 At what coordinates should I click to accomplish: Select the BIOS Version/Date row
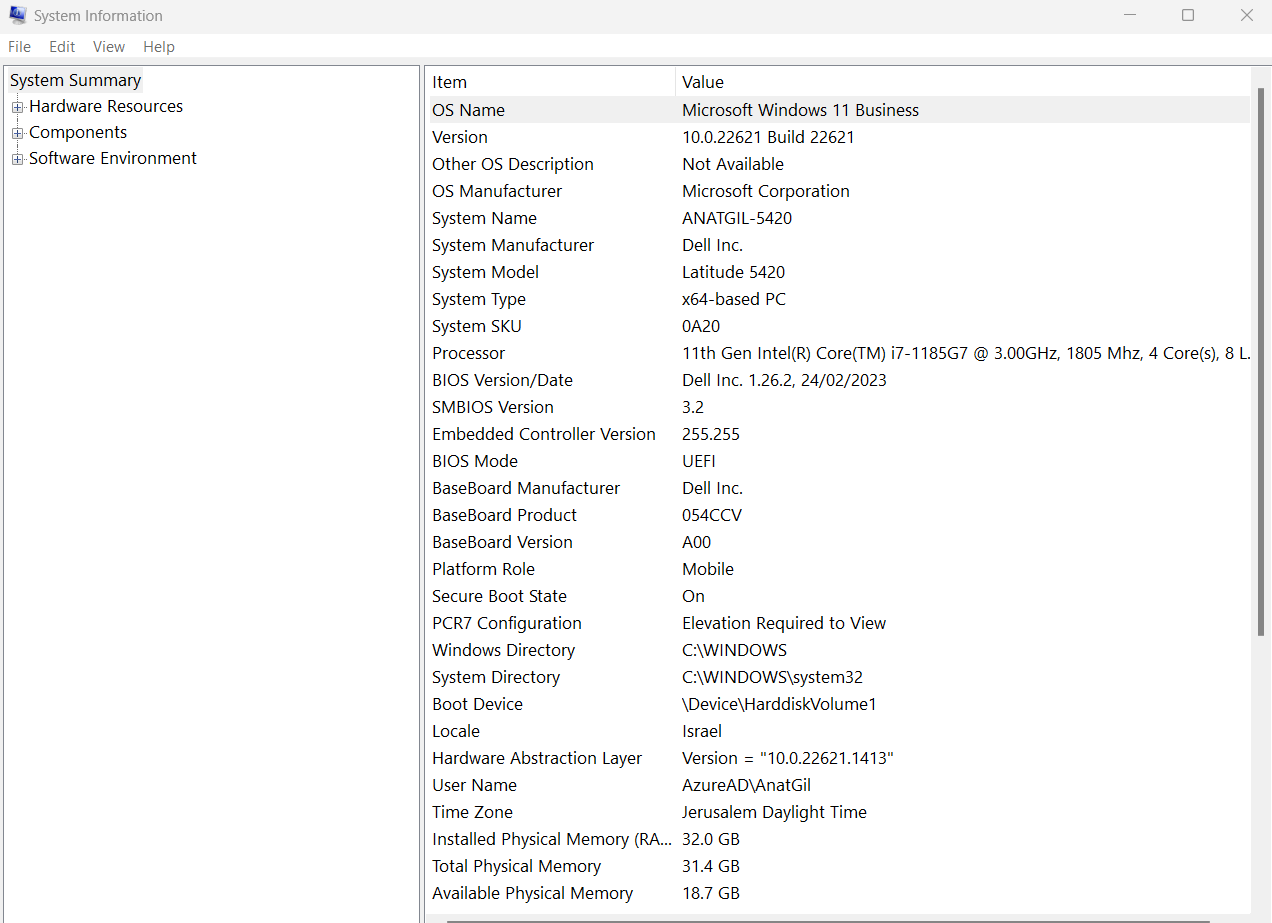coord(840,380)
